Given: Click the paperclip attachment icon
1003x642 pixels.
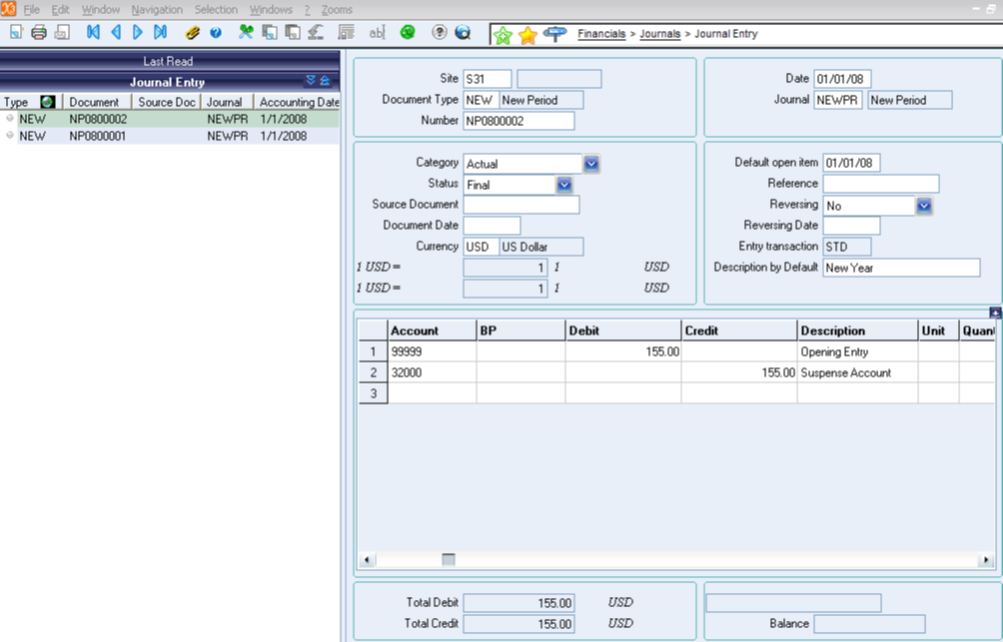Looking at the screenshot, I should tap(193, 33).
